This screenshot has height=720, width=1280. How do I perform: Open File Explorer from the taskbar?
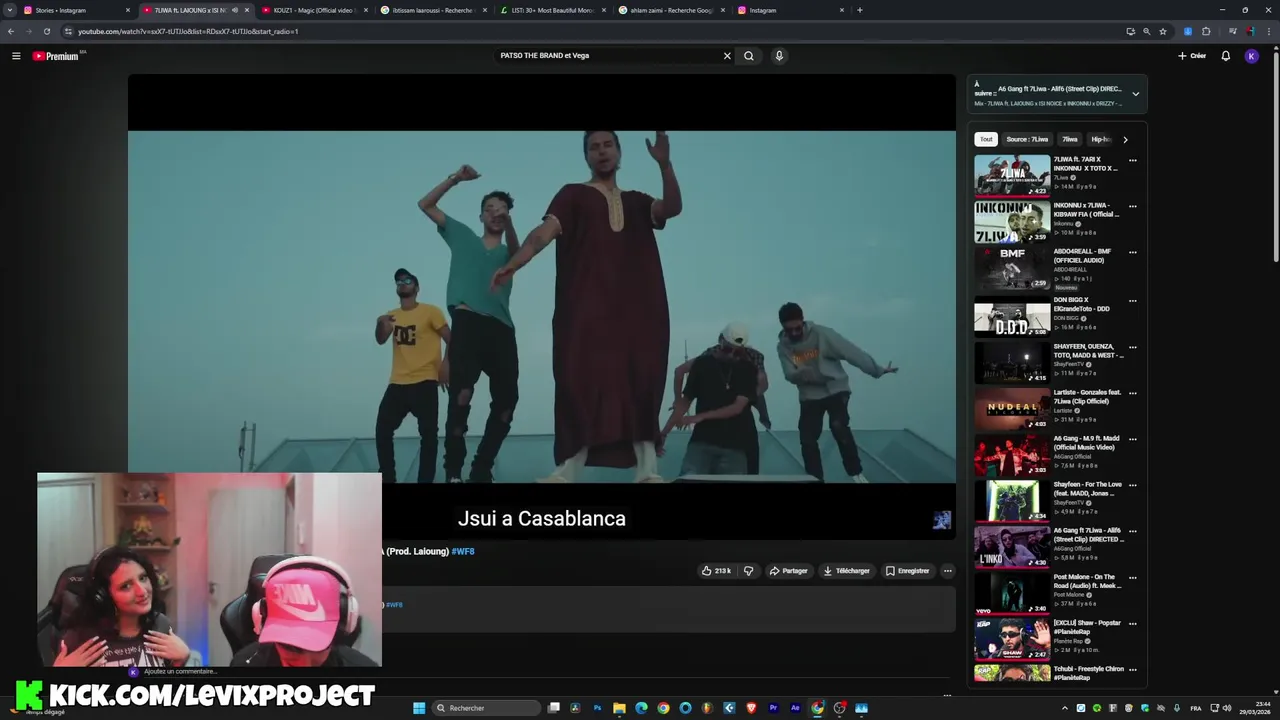pos(619,708)
